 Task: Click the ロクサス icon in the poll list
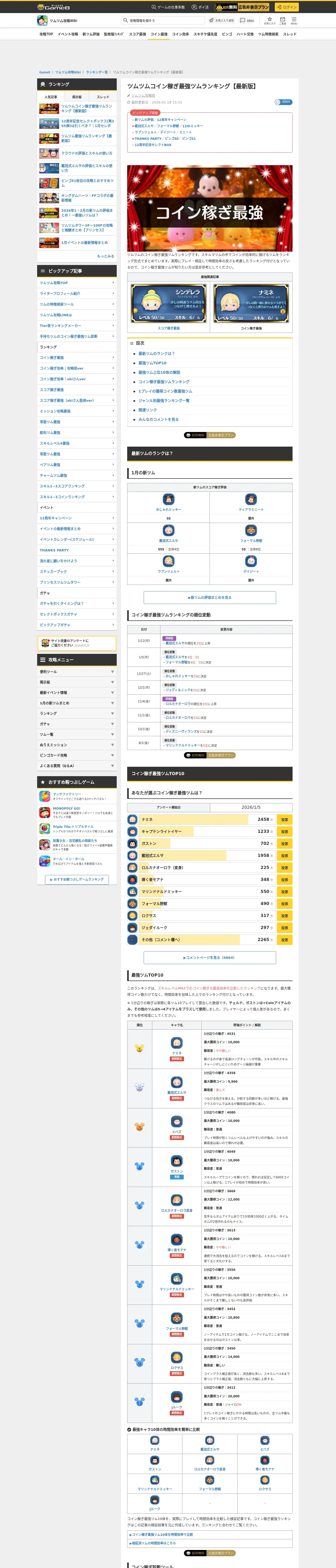pos(132,915)
